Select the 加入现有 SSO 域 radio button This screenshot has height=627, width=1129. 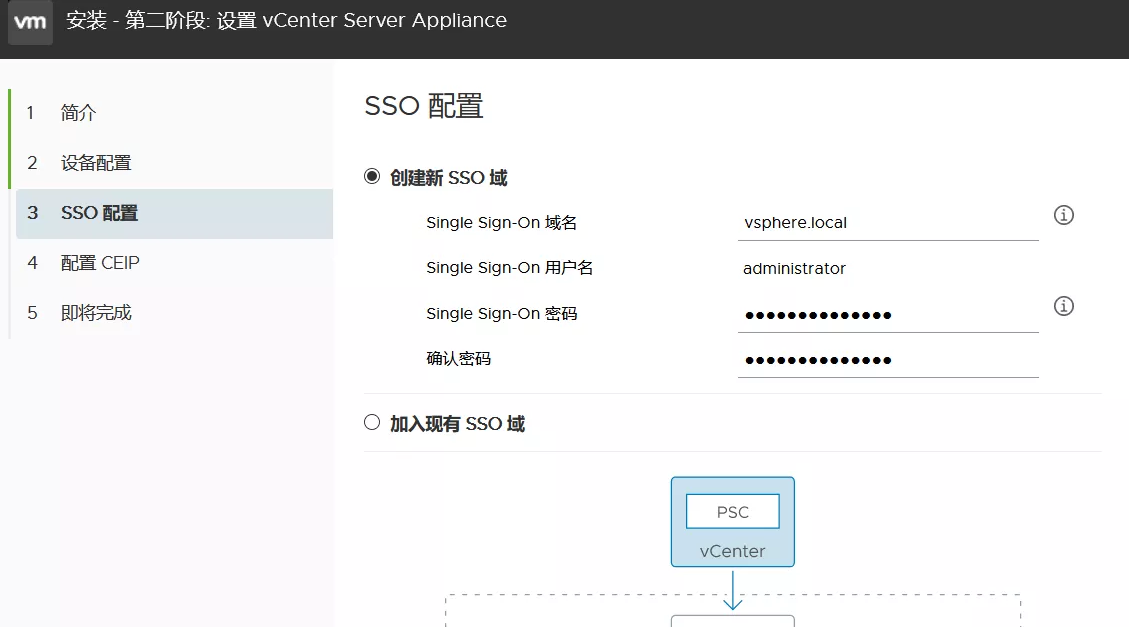[372, 423]
